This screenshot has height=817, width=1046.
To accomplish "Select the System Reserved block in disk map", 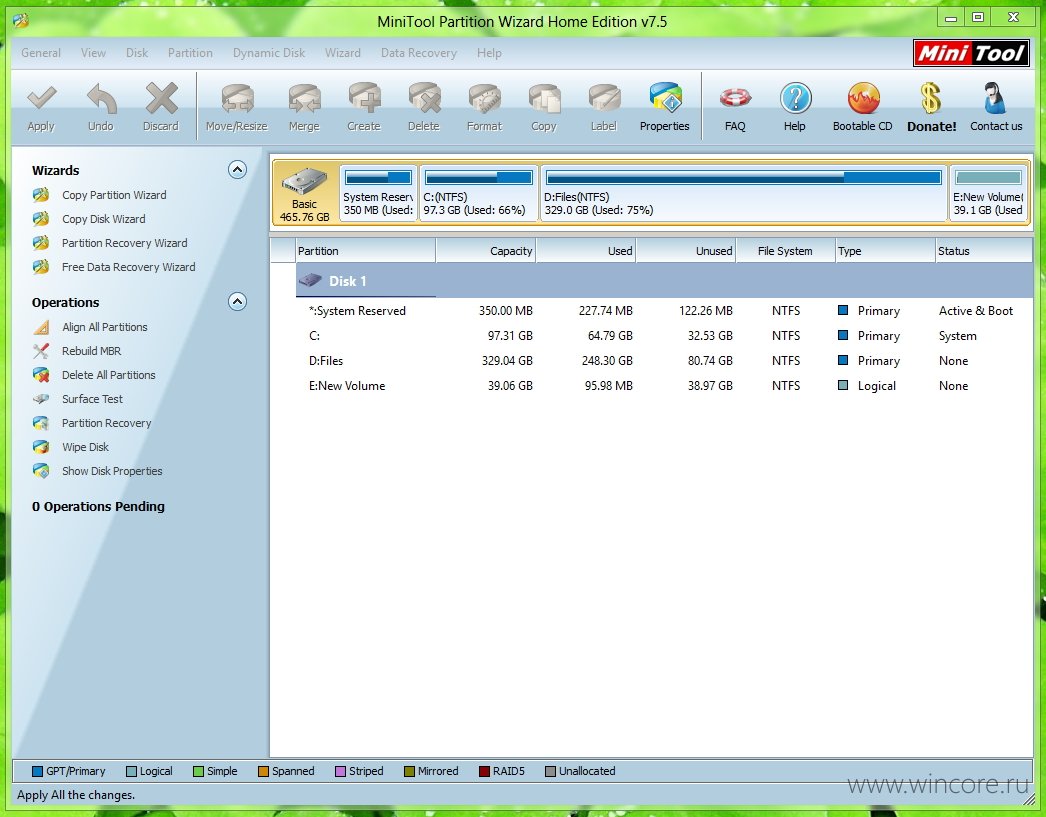I will [378, 193].
